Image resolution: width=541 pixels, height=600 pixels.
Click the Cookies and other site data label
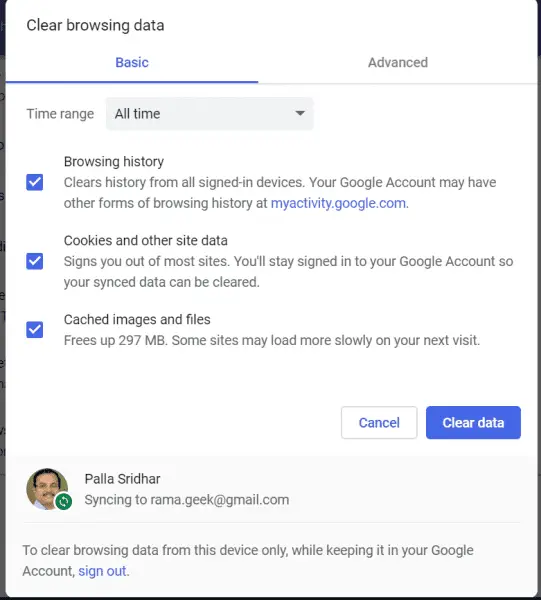tap(146, 240)
